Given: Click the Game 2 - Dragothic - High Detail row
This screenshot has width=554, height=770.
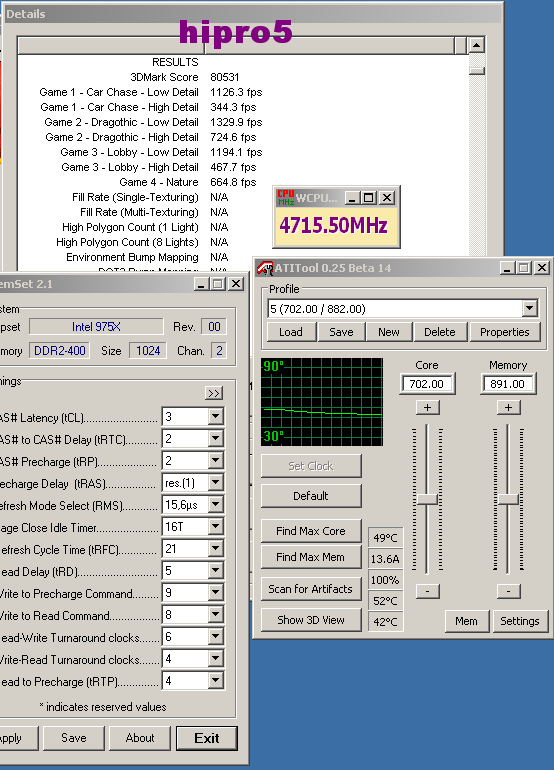Looking at the screenshot, I should 151,137.
